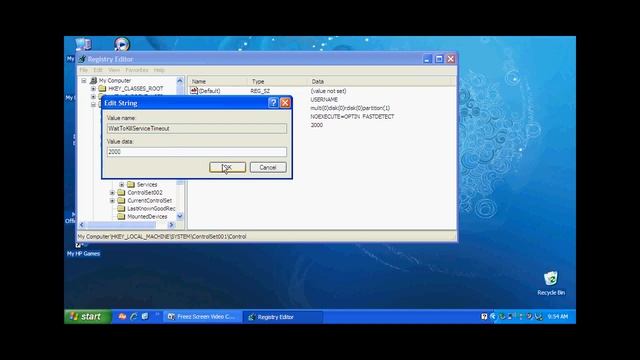The height and width of the screenshot is (360, 640).
Task: Open the View menu in Registry Editor
Action: click(x=114, y=70)
